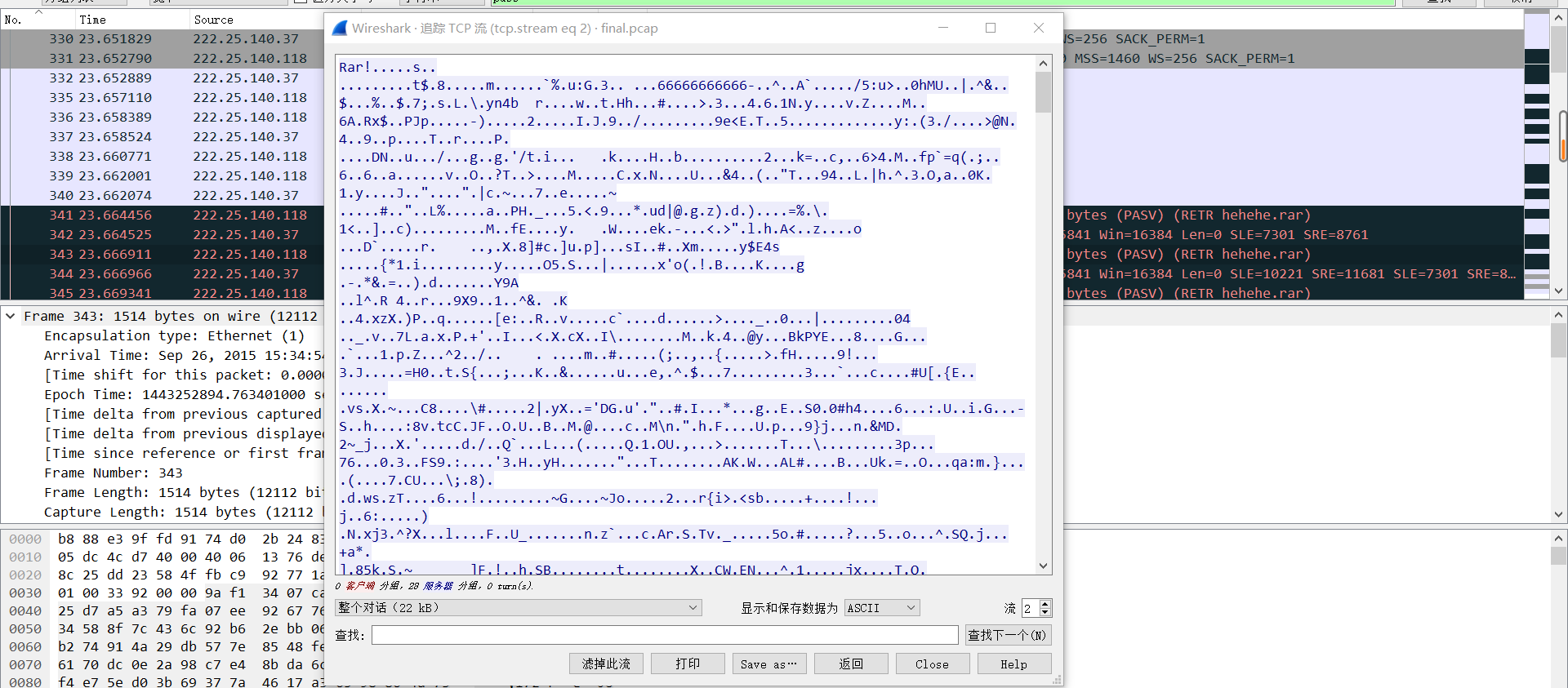The image size is (1568, 688).
Task: Click the Wireshark fin icon in dialog title
Action: tap(340, 28)
